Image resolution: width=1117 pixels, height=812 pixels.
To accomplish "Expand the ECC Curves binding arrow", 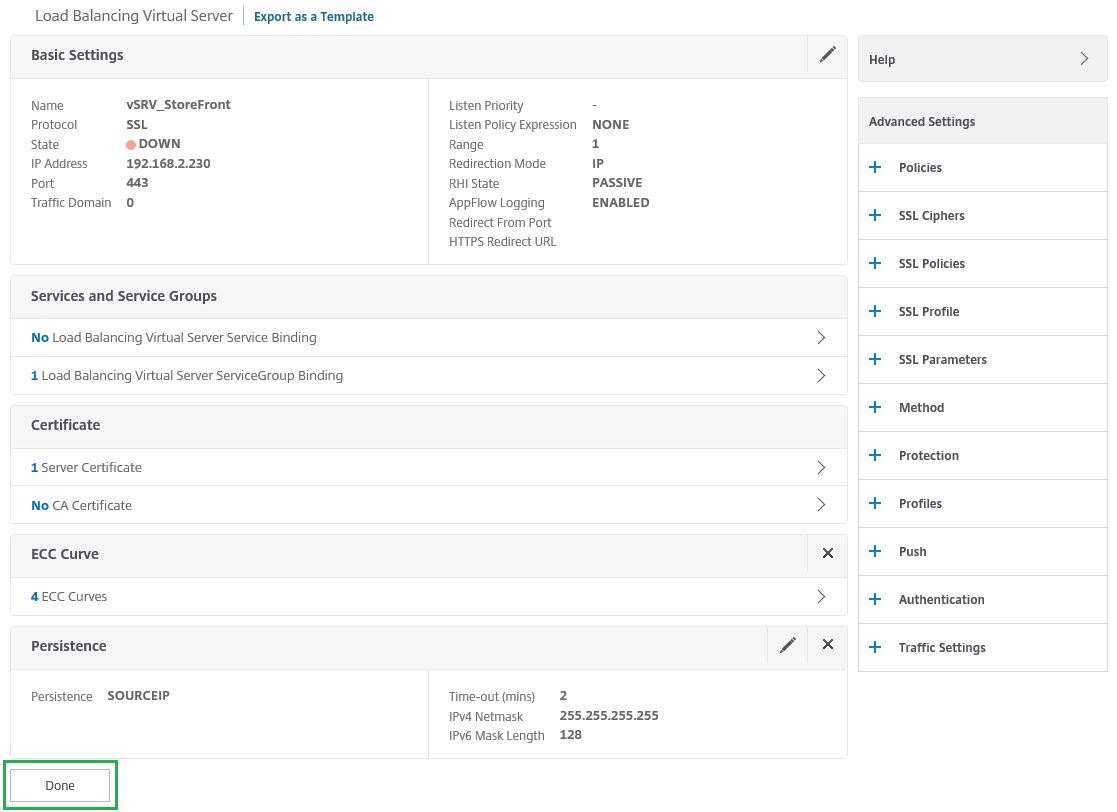I will coord(821,596).
